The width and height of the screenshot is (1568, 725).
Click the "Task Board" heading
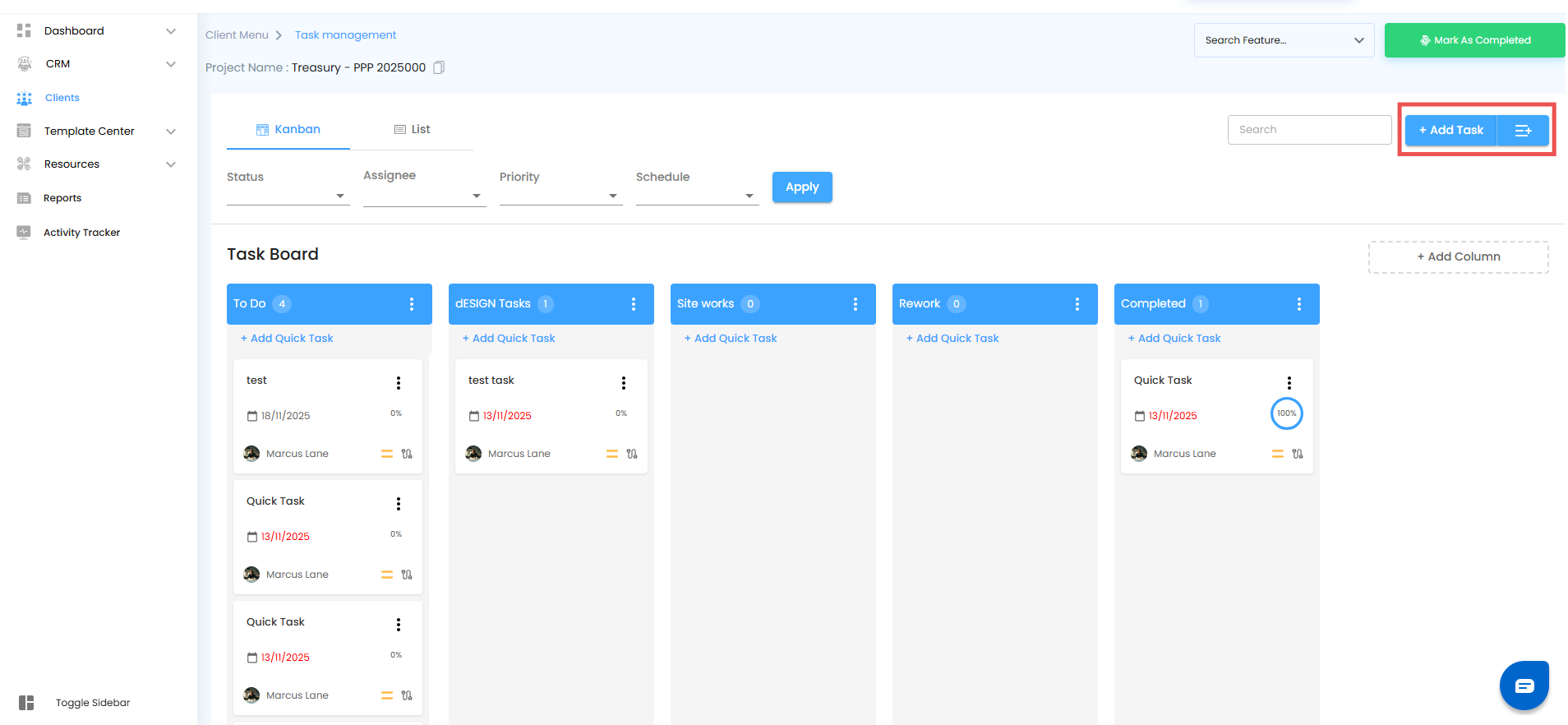(x=273, y=255)
